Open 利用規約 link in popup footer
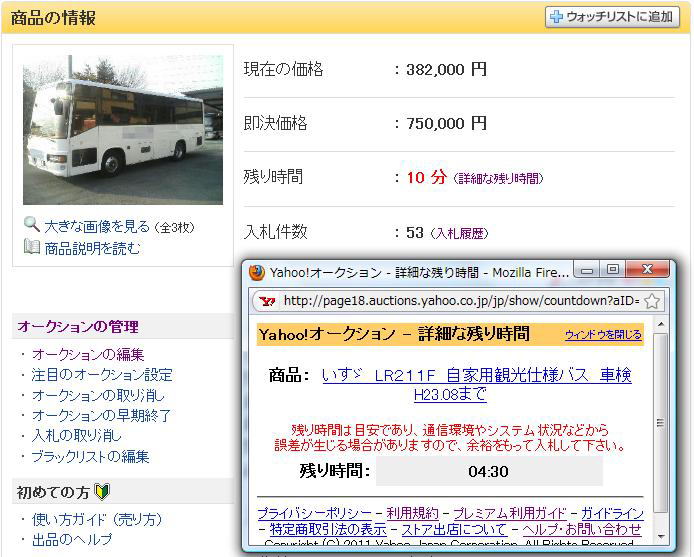The image size is (694, 557). [413, 514]
